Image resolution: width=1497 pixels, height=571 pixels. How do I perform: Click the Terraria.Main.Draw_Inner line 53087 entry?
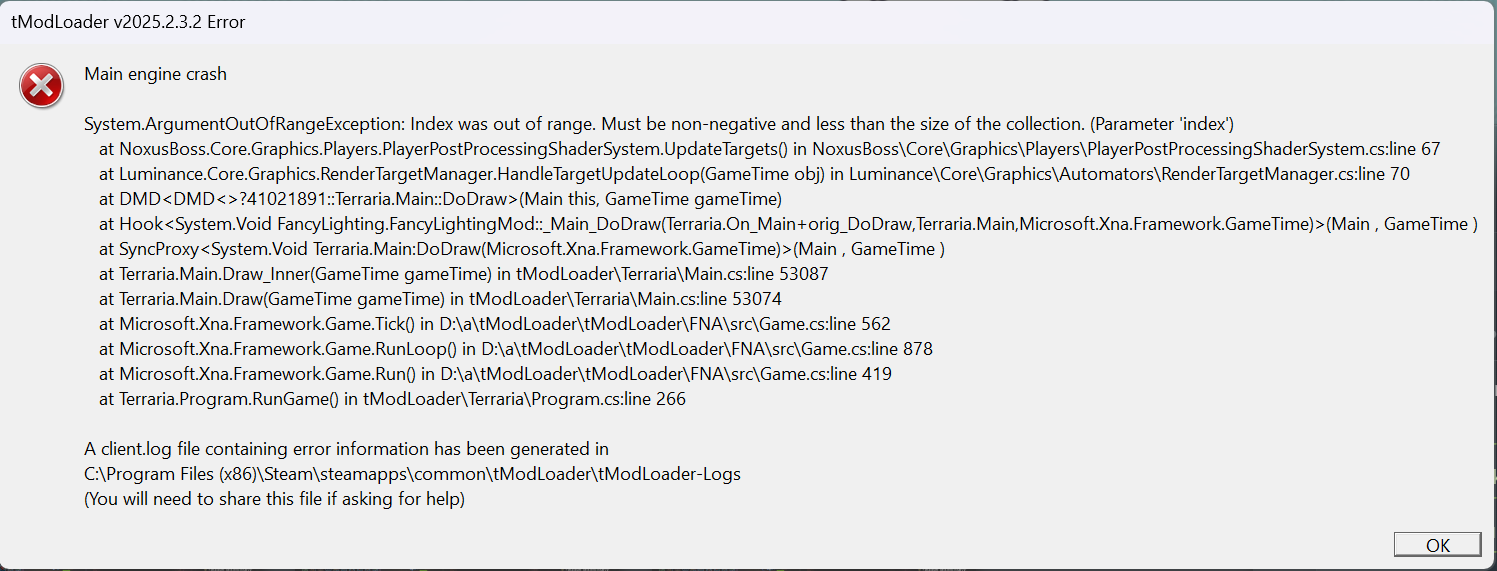(x=464, y=274)
